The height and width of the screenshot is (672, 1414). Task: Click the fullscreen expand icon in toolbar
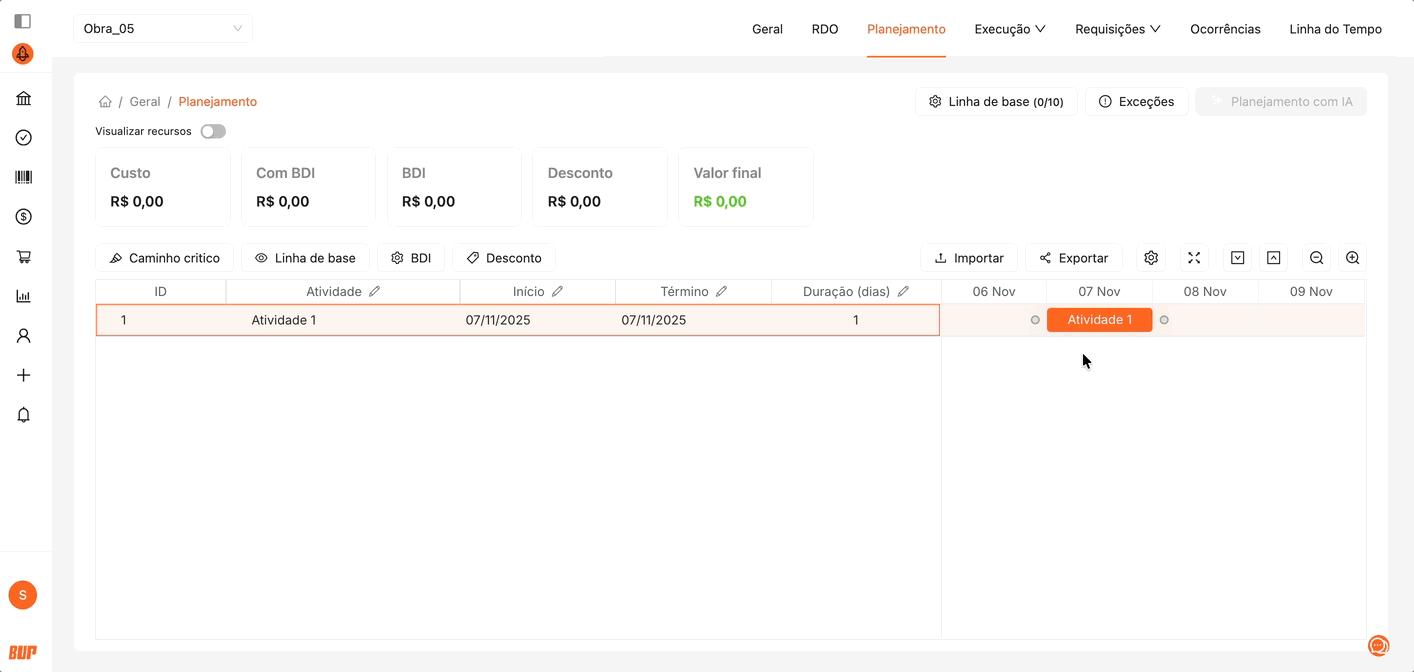(x=1194, y=258)
